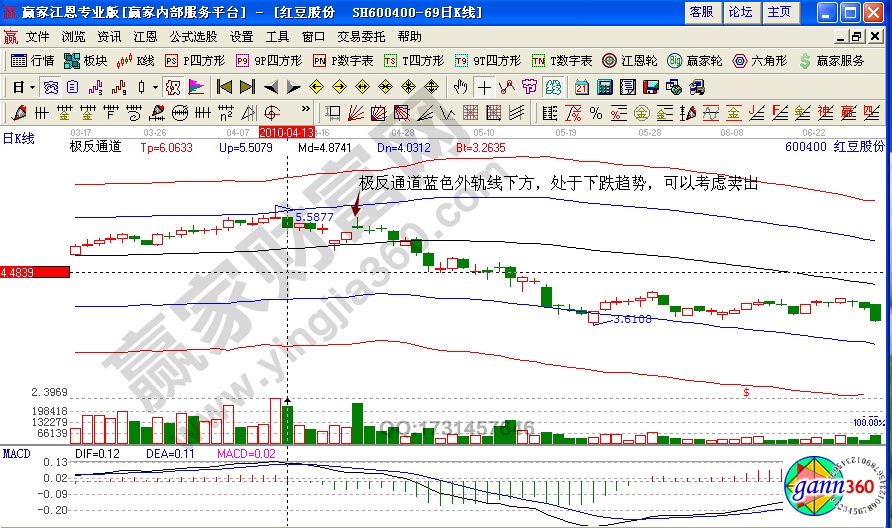Select the hand pan tool
This screenshot has height=528, width=892.
coord(460,87)
